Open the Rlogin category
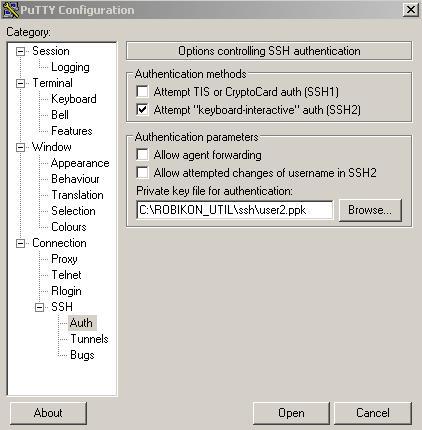Screen dimensions: 422x430 click(66, 291)
